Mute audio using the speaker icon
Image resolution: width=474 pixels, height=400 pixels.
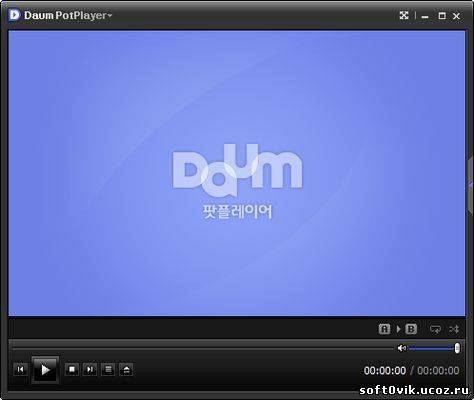pos(401,348)
